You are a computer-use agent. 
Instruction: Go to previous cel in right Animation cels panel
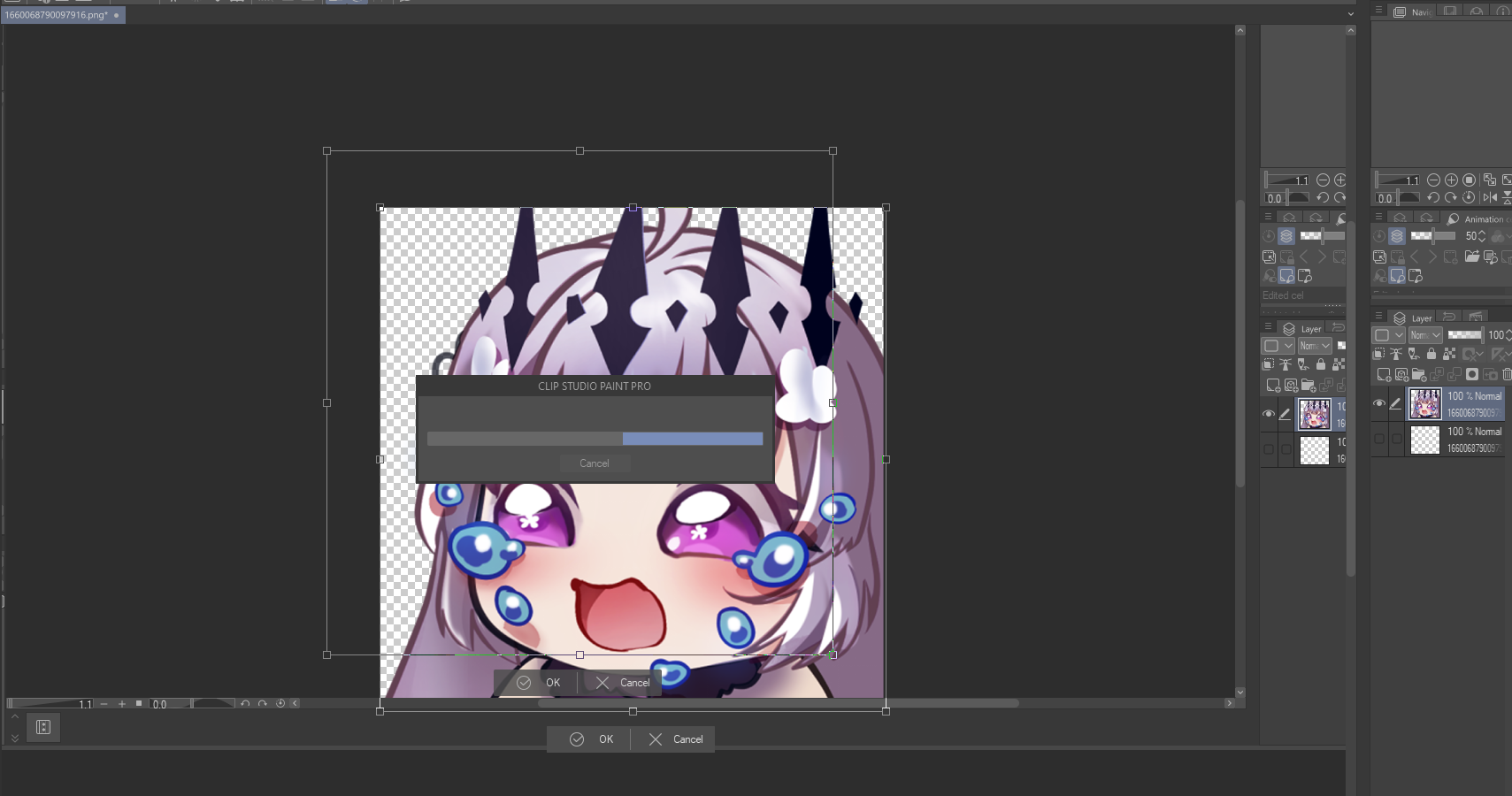1415,256
